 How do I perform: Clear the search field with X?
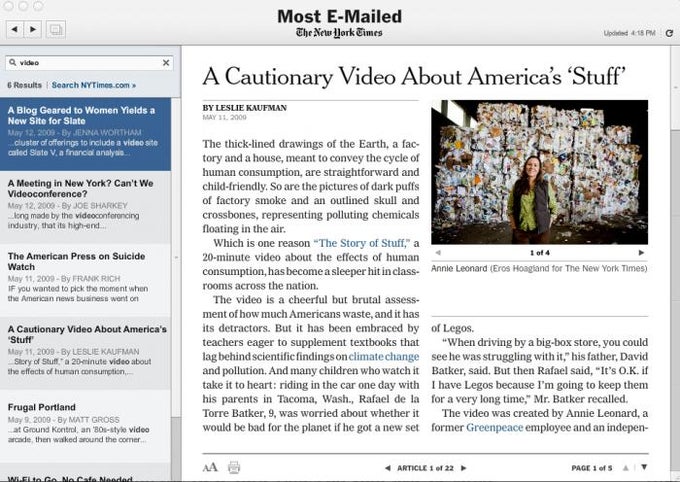[x=166, y=63]
